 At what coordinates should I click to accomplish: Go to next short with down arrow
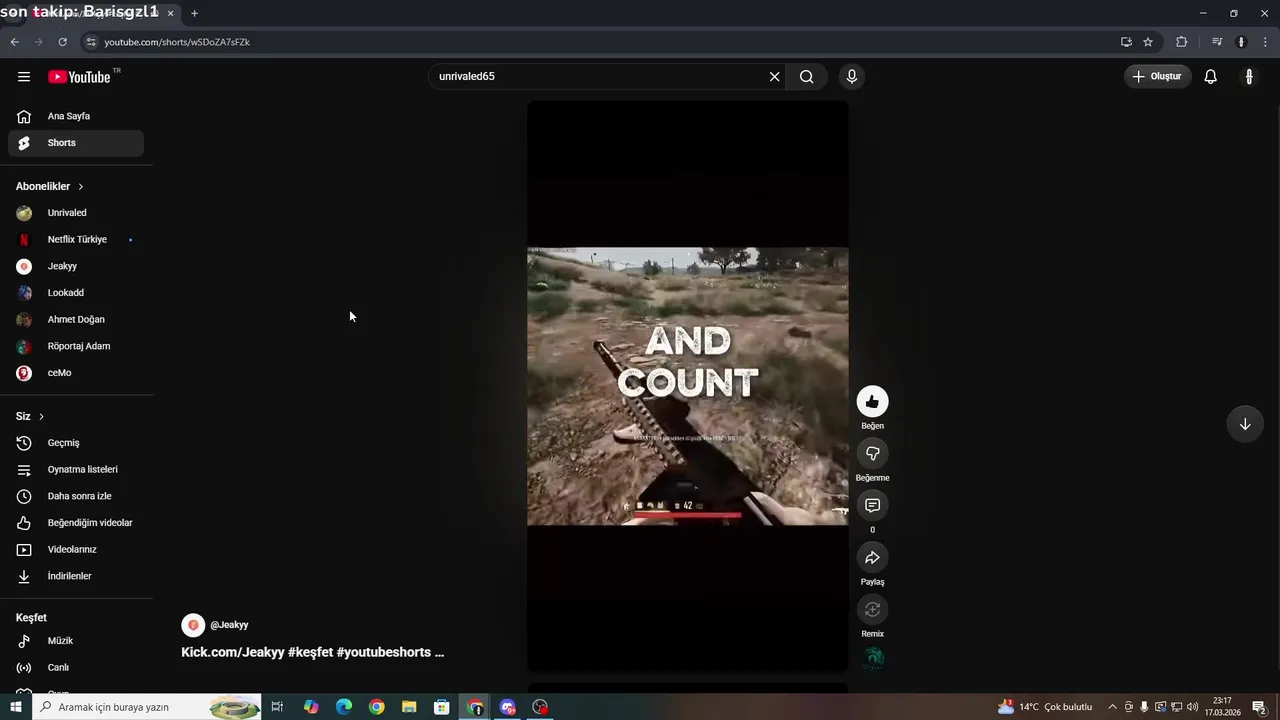[x=1245, y=424]
